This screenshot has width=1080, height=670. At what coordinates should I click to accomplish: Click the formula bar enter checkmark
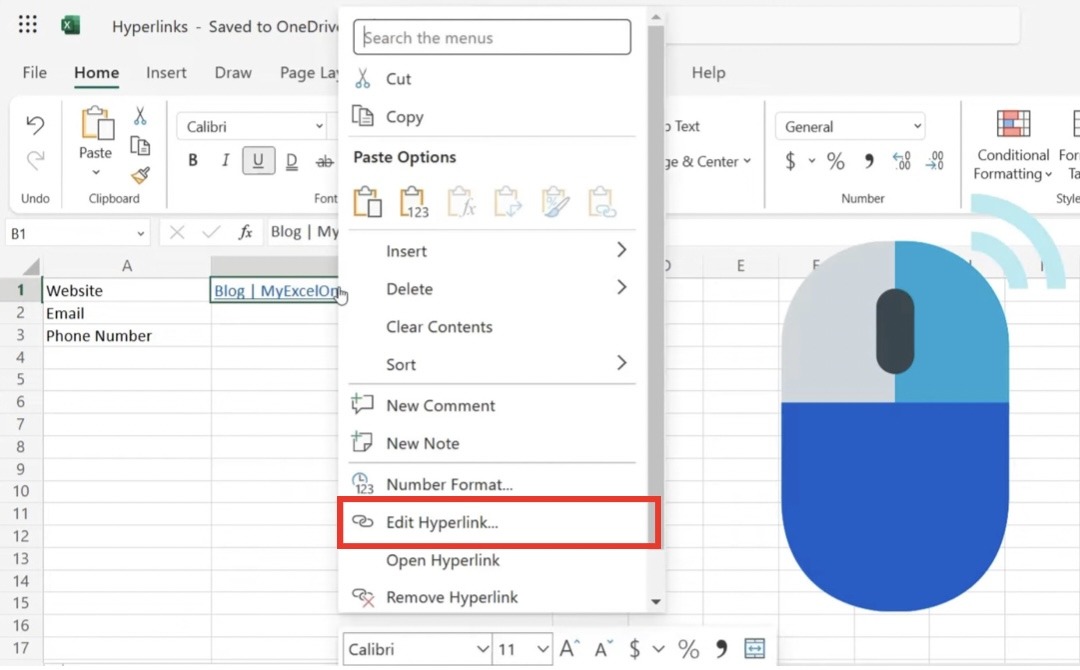click(211, 233)
